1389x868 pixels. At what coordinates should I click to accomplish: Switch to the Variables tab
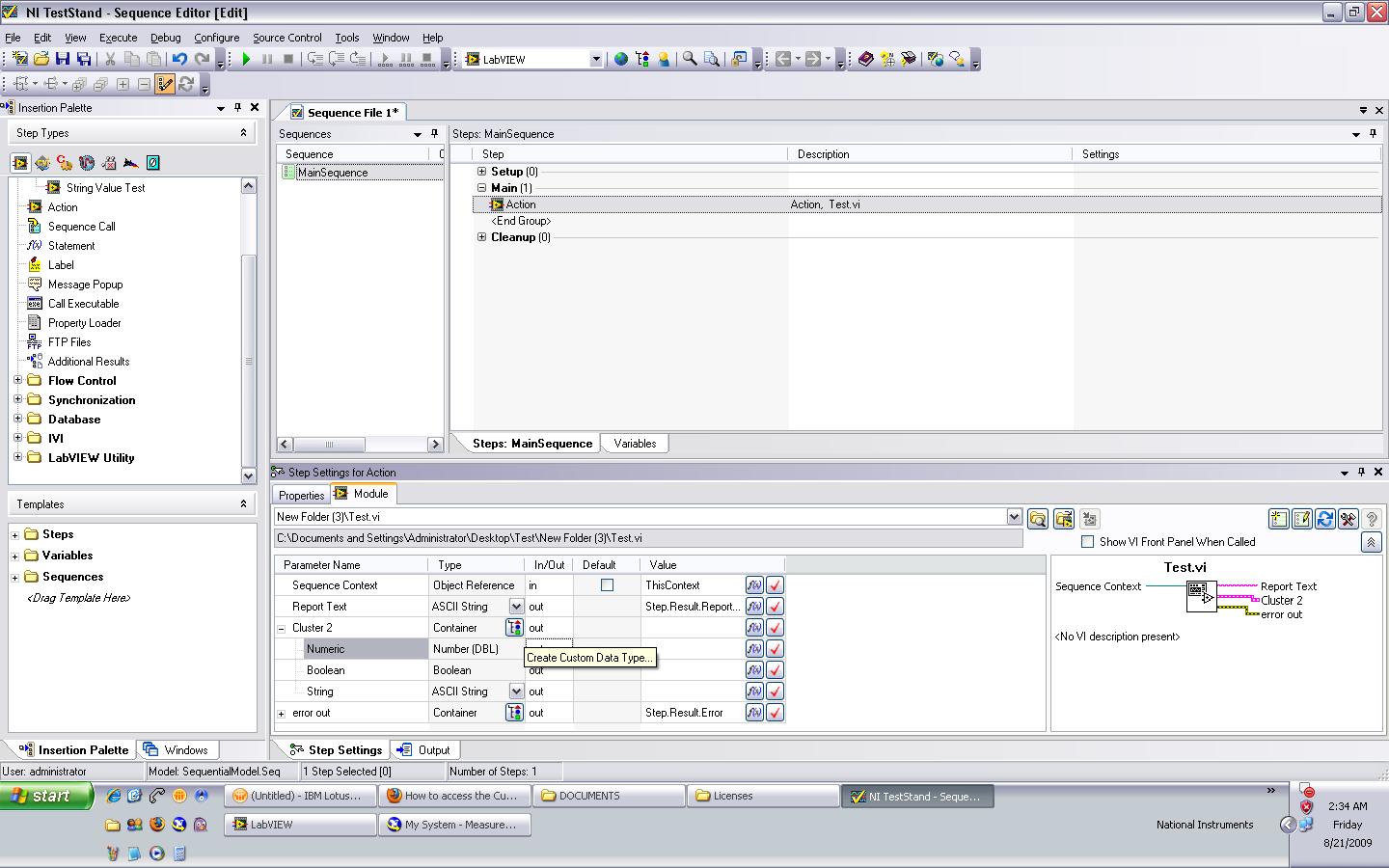[x=634, y=443]
